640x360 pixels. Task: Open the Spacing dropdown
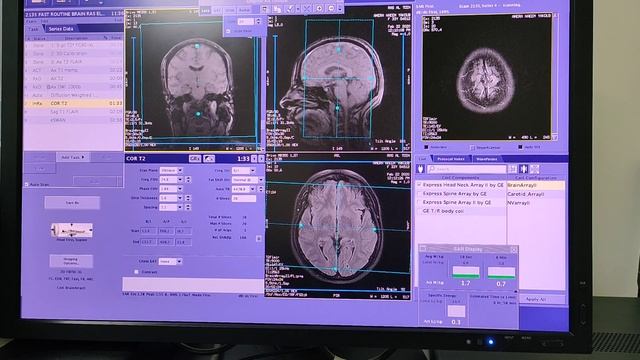tap(180, 207)
